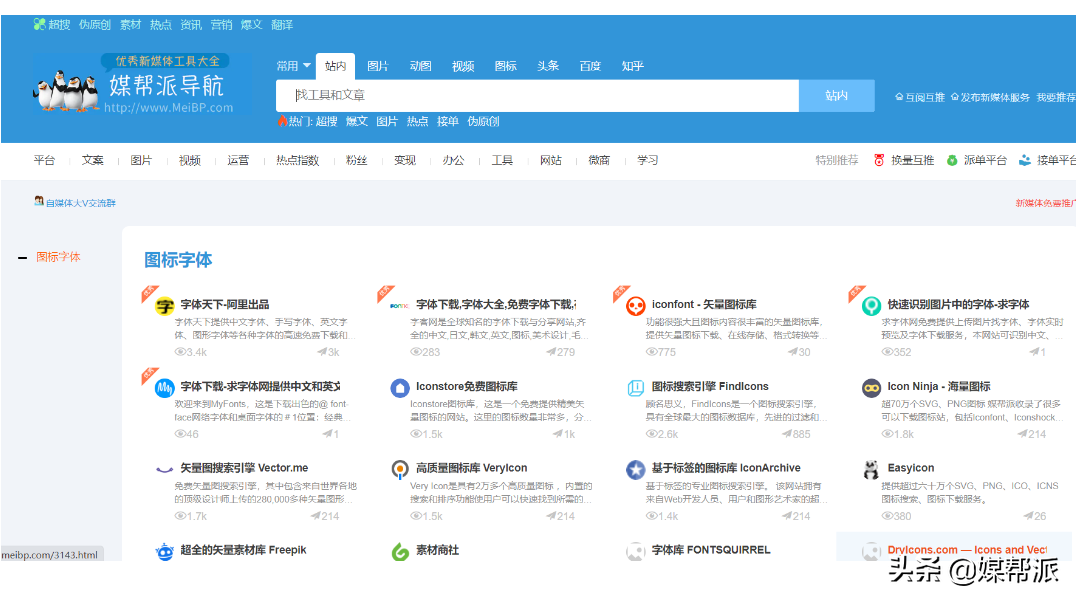The height and width of the screenshot is (601, 1076).
Task: Open the 粉丝 navigation menu item
Action: (356, 160)
